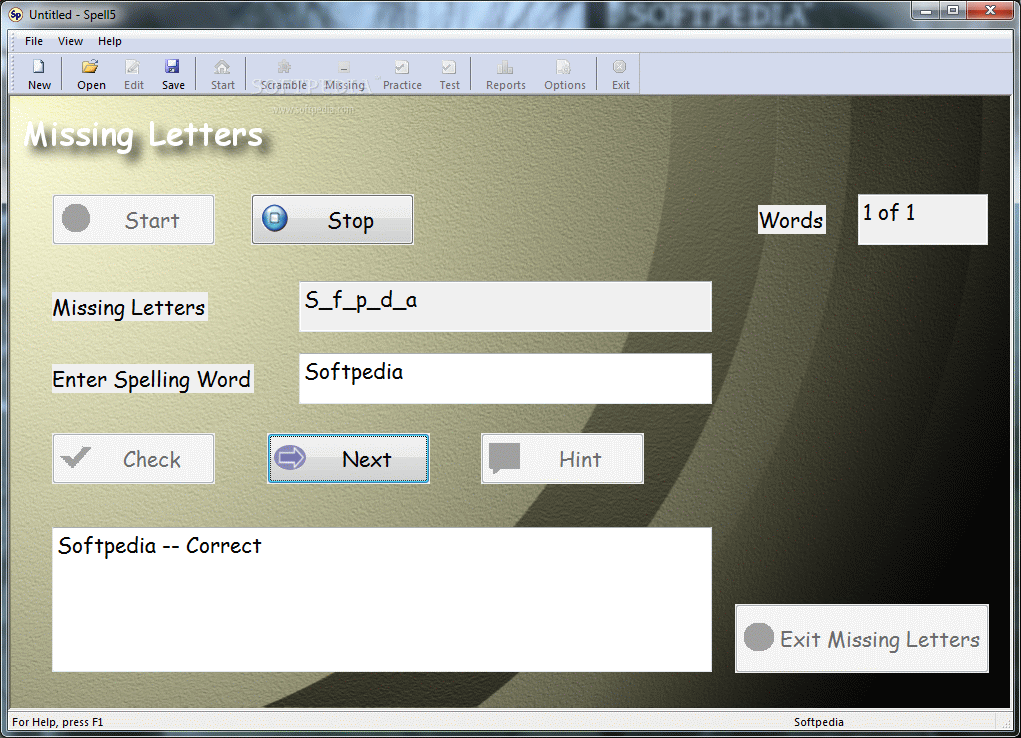Click the 'Words' label

pos(792,220)
